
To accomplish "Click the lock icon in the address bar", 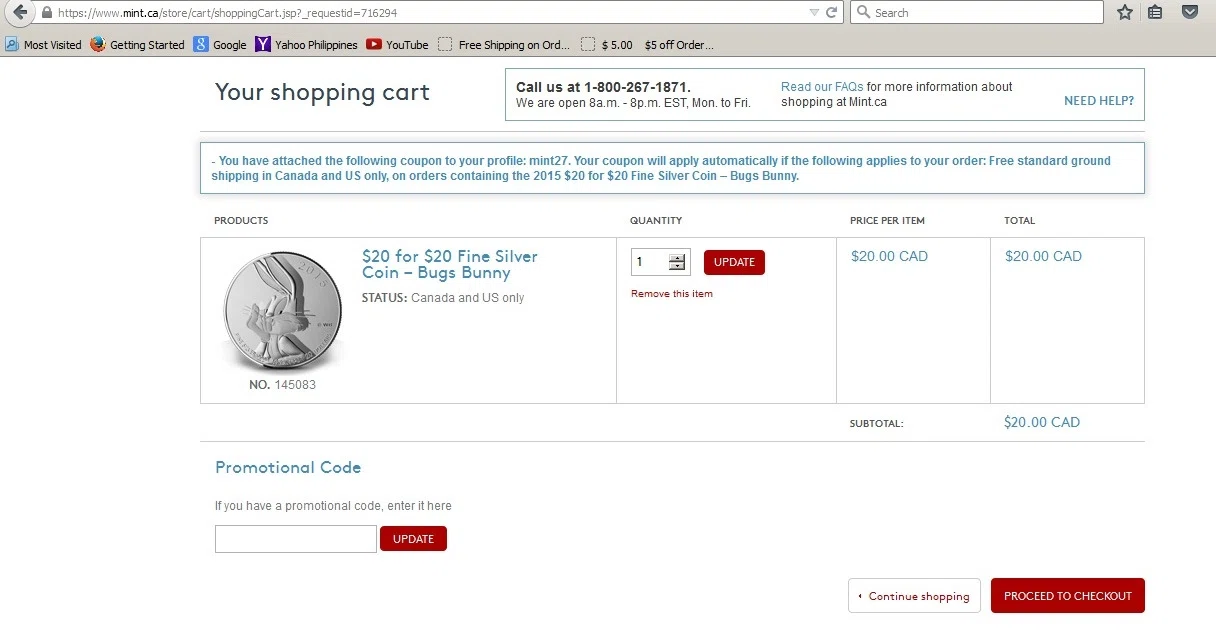I will pyautogui.click(x=47, y=13).
